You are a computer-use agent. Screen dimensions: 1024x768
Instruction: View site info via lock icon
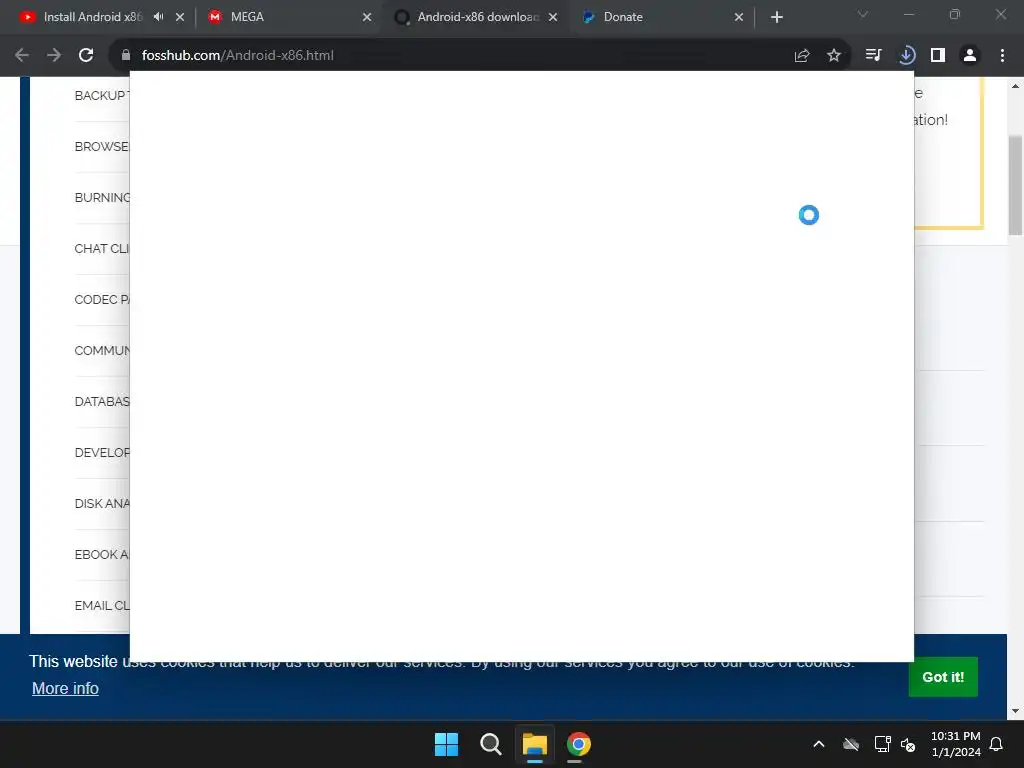(126, 56)
